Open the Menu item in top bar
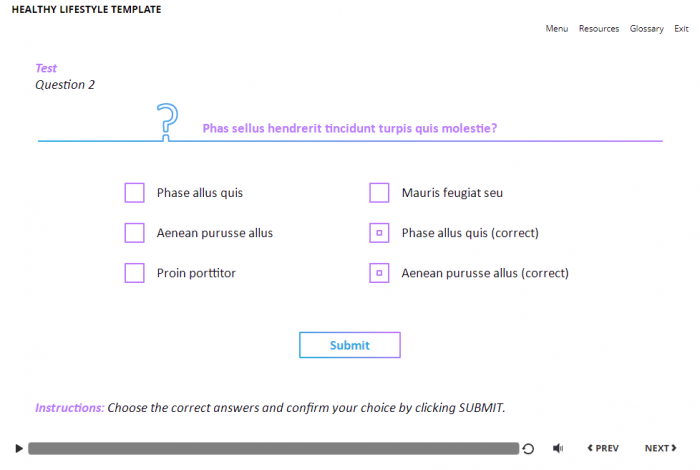Viewport: 700px width, 470px height. [557, 29]
